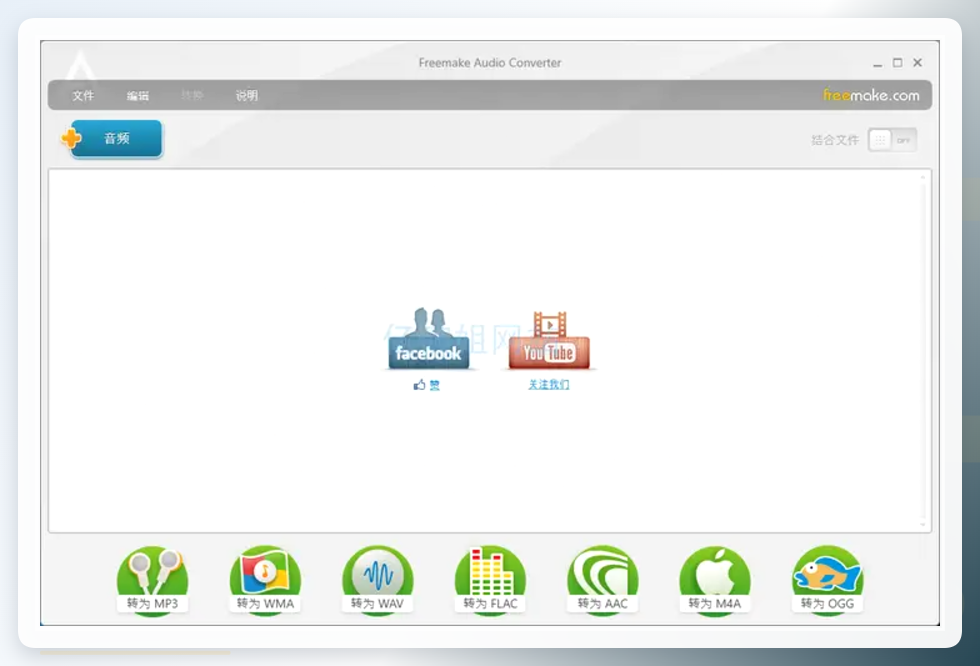Open the 文件 menu
980x666 pixels.
pos(82,96)
